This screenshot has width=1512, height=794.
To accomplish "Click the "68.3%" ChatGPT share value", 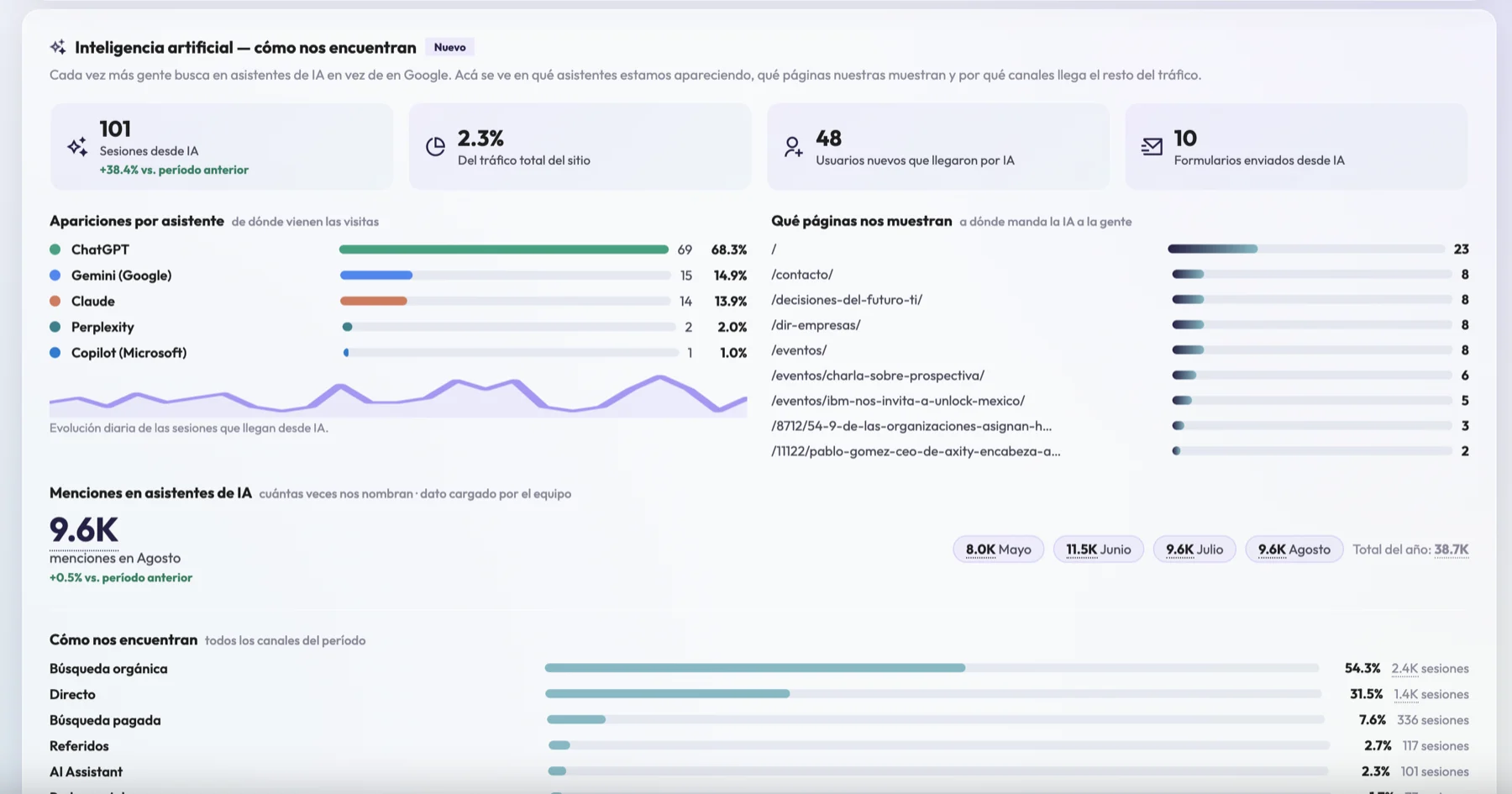I will [729, 250].
